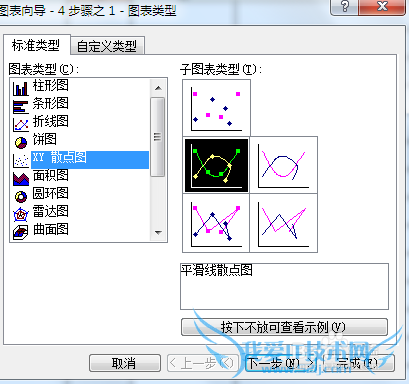This screenshot has height=384, width=409.
Task: Click the 上一步 back button
Action: click(x=202, y=363)
